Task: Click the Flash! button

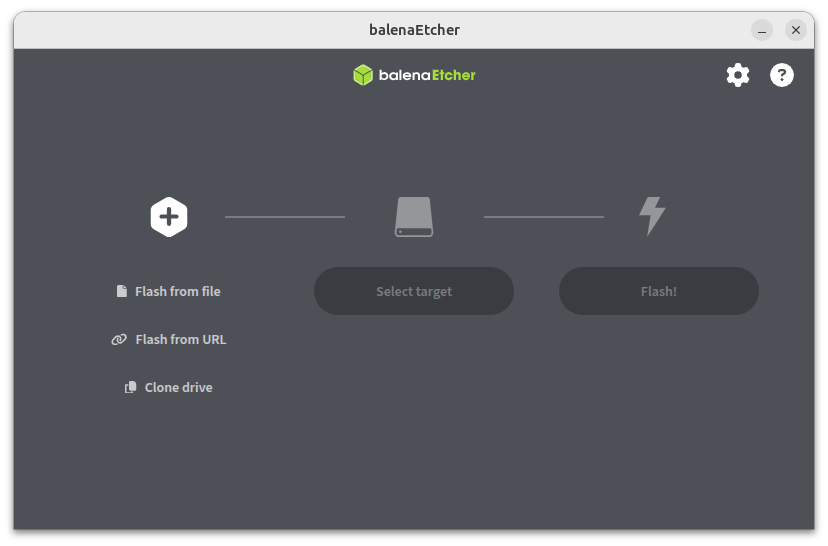Action: 658,291
